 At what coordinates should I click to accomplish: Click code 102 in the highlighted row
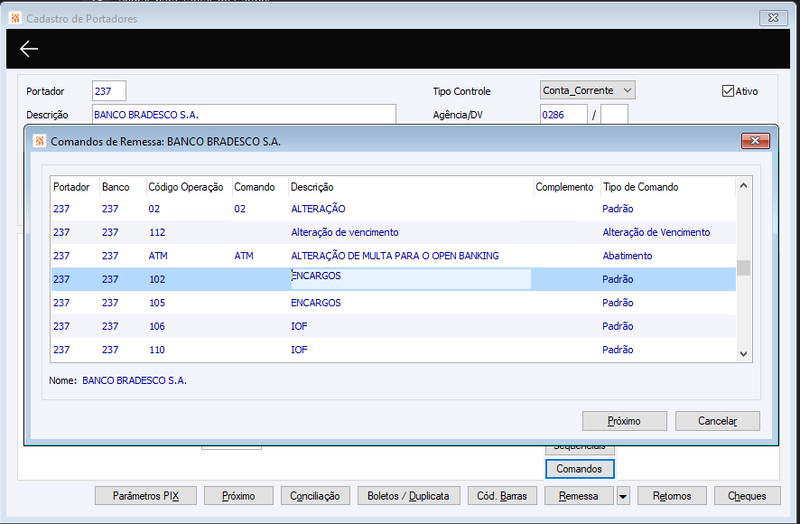pyautogui.click(x=157, y=279)
